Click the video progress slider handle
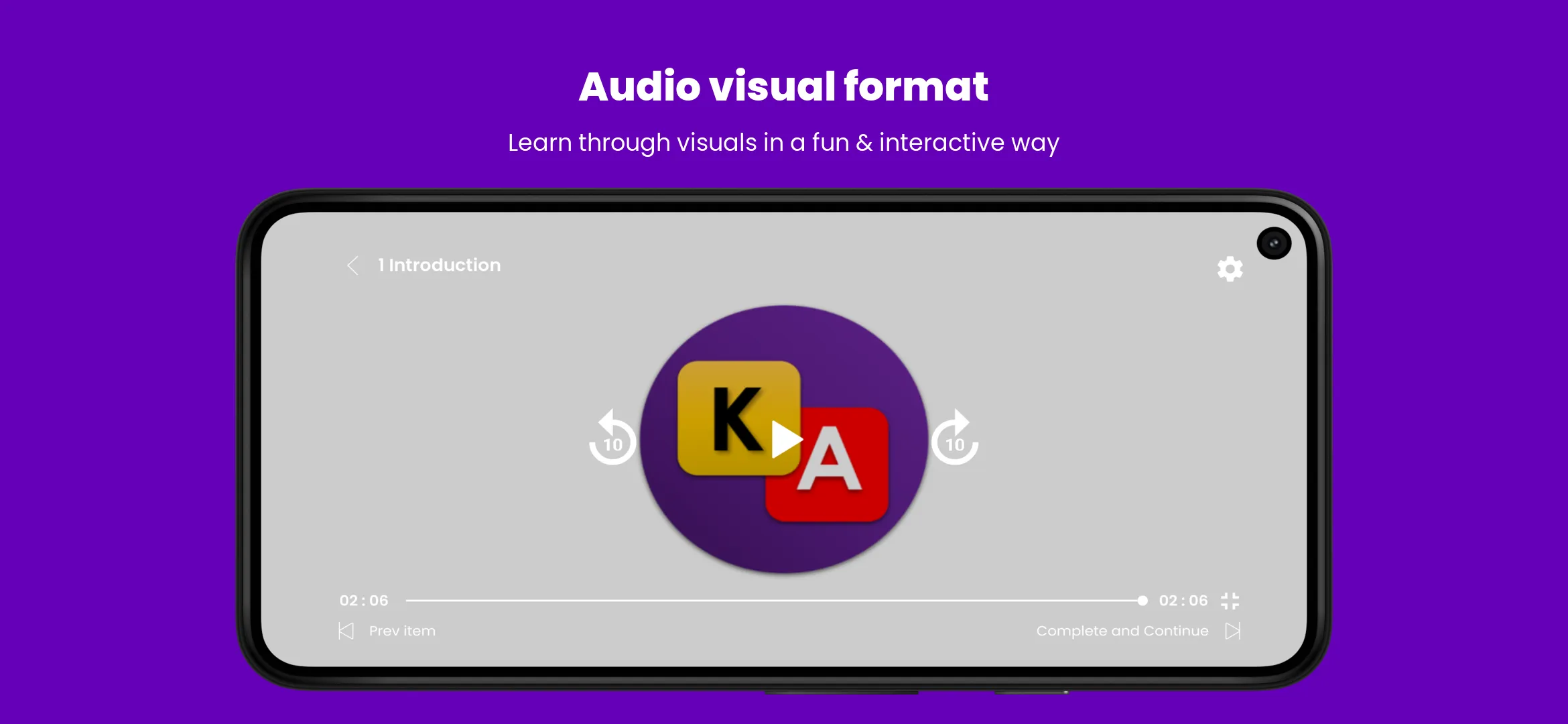This screenshot has width=1568, height=724. coord(1142,601)
